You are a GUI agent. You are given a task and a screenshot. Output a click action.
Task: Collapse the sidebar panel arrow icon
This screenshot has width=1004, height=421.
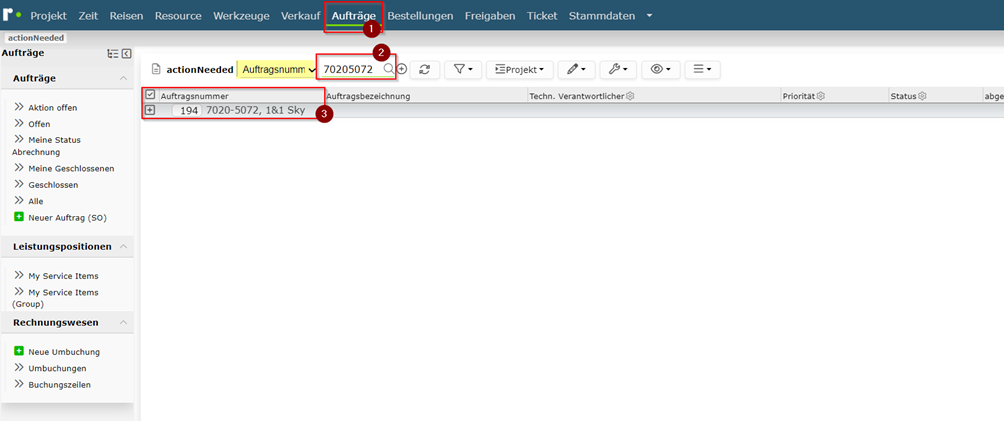click(x=126, y=54)
